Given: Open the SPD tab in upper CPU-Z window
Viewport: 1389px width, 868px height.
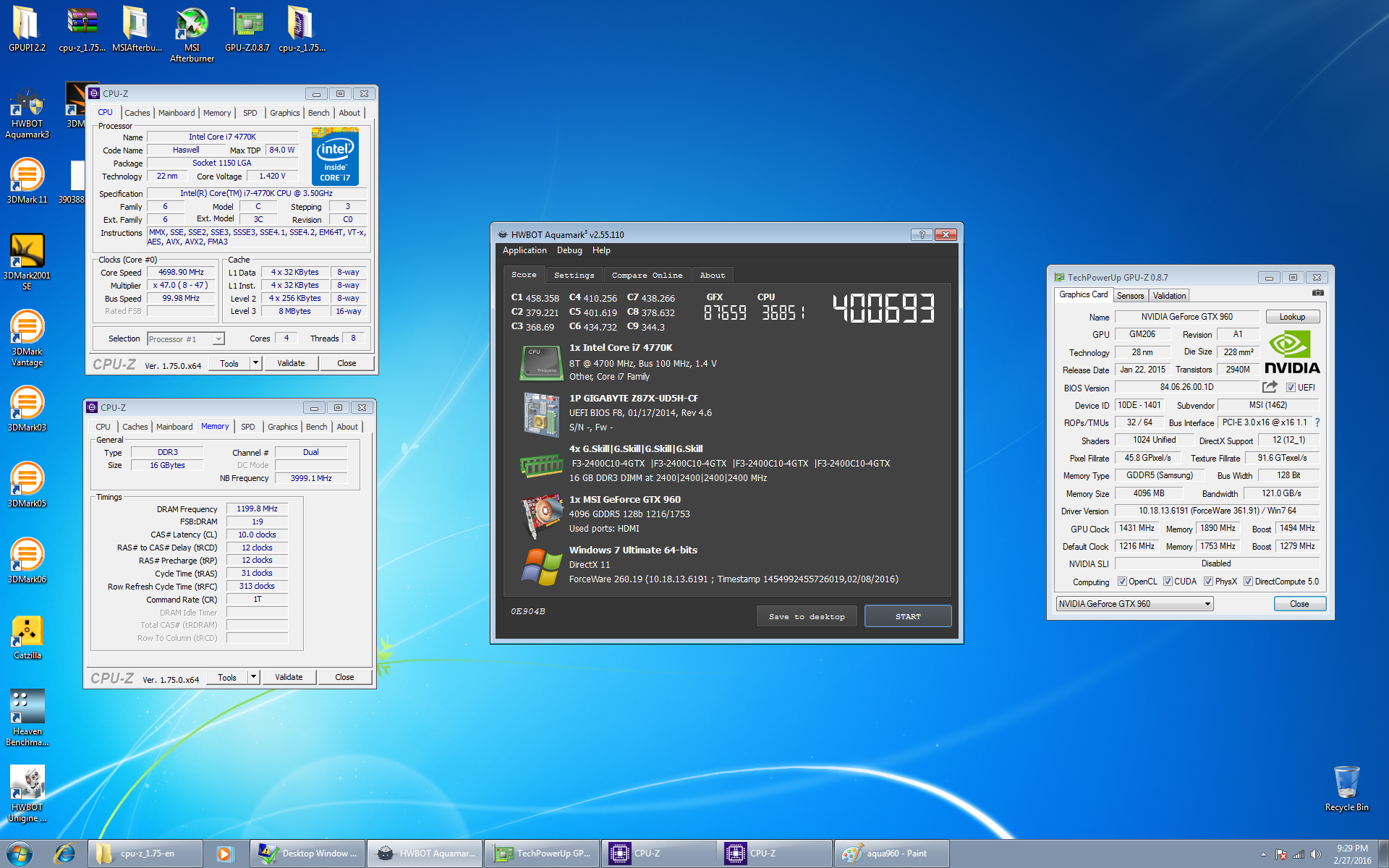Looking at the screenshot, I should tap(250, 113).
